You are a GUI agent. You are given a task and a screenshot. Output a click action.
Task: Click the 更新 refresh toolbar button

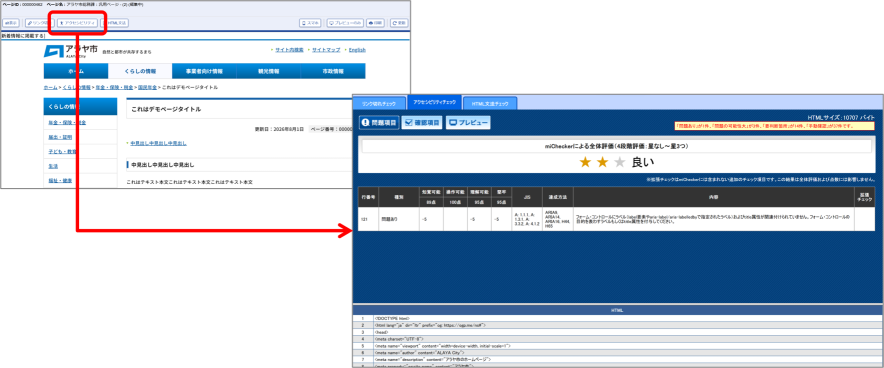click(x=399, y=23)
